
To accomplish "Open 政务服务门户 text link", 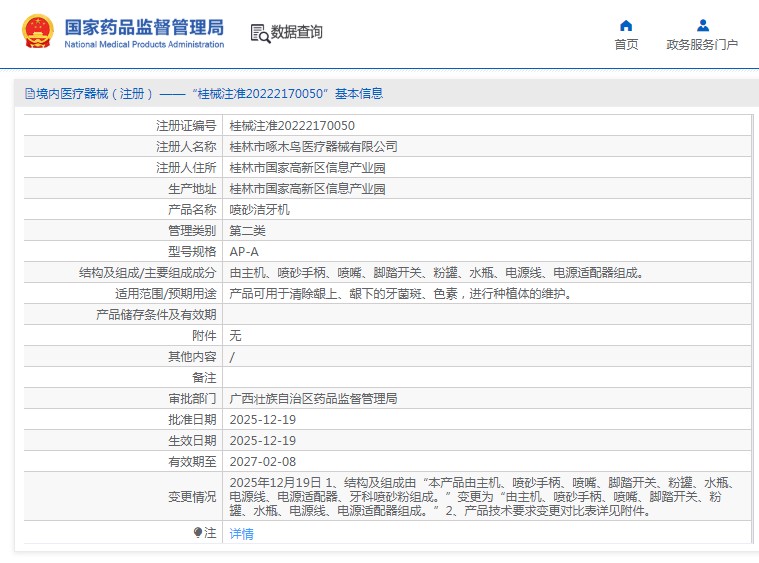I will click(x=702, y=45).
